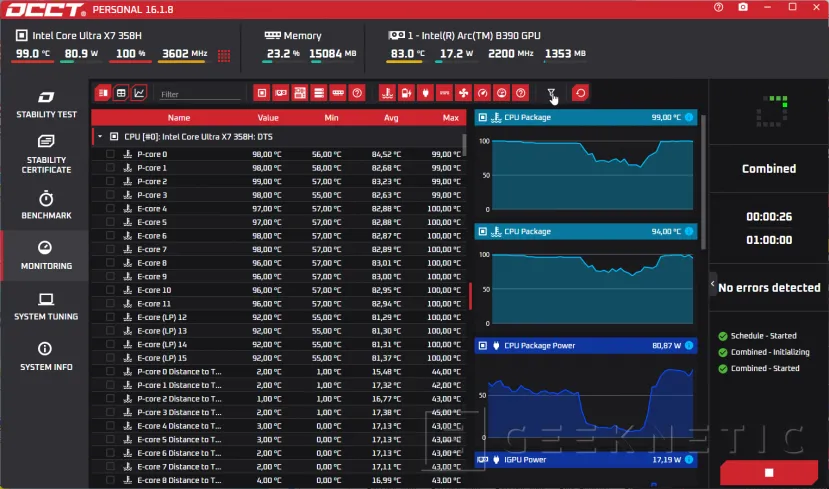Switch to graph-only view icon
The width and height of the screenshot is (829, 489).
click(x=138, y=93)
